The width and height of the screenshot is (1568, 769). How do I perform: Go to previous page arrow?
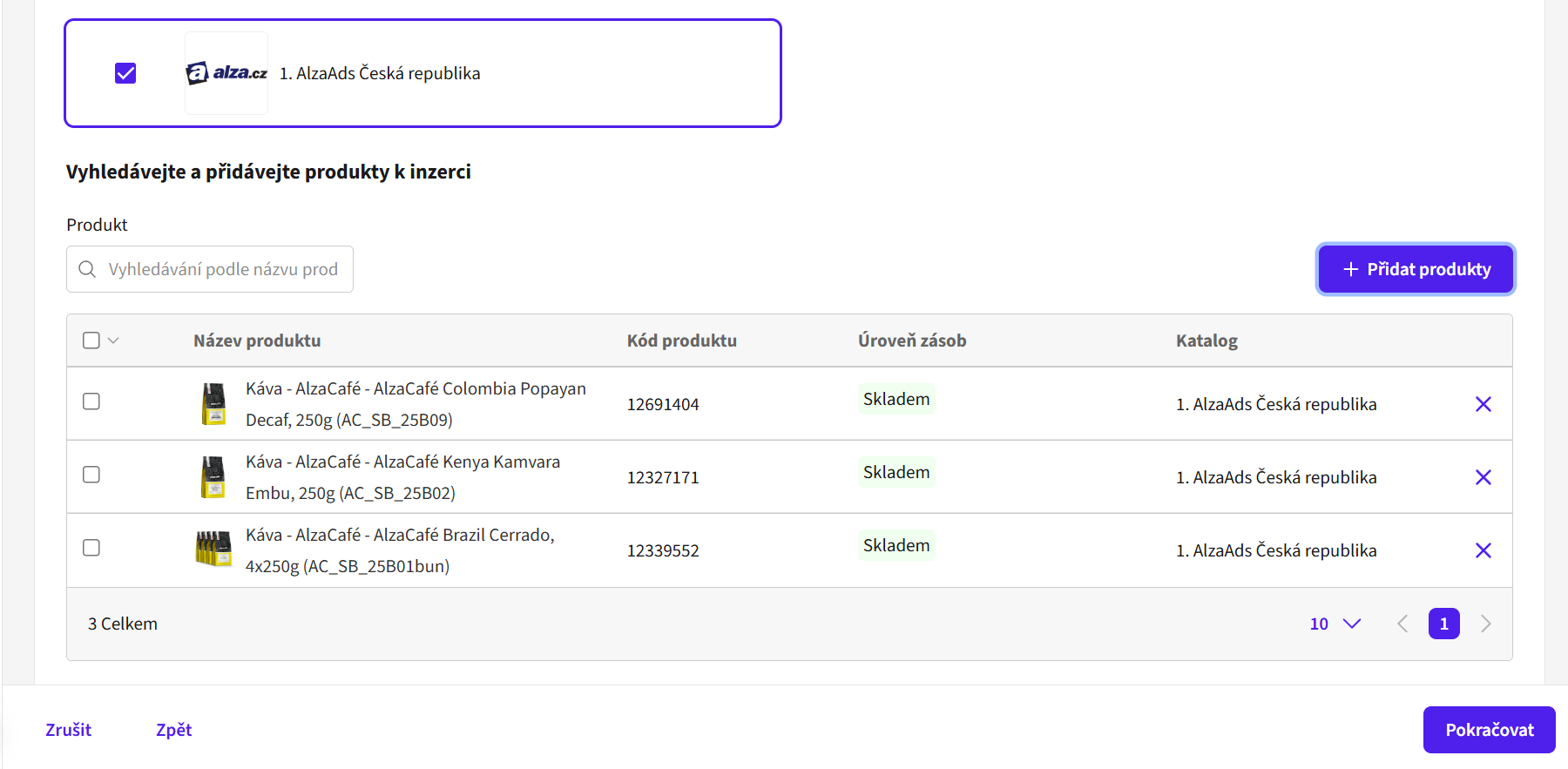point(1402,624)
